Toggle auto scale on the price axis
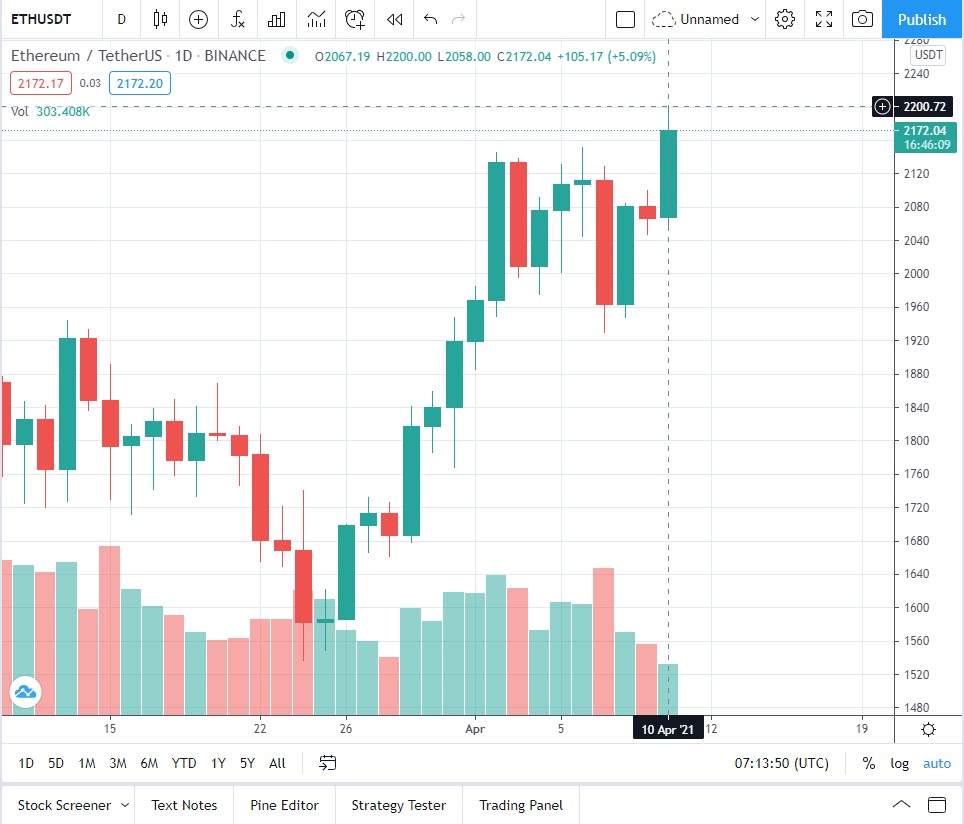Viewport: 964px width, 824px height. [936, 763]
